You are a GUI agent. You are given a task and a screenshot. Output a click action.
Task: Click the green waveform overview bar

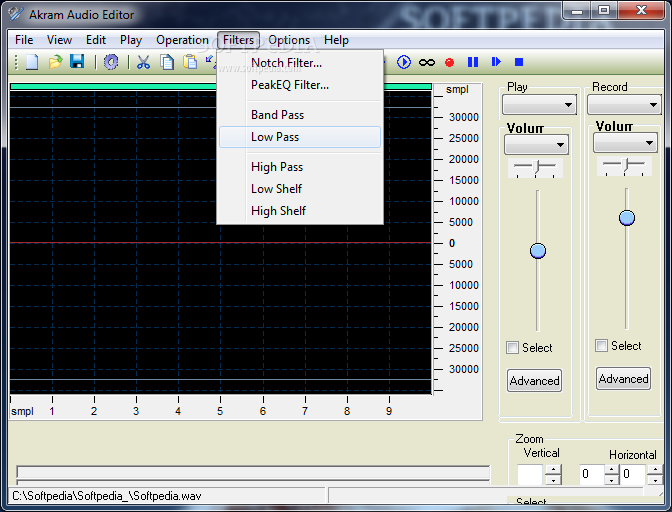click(x=114, y=87)
